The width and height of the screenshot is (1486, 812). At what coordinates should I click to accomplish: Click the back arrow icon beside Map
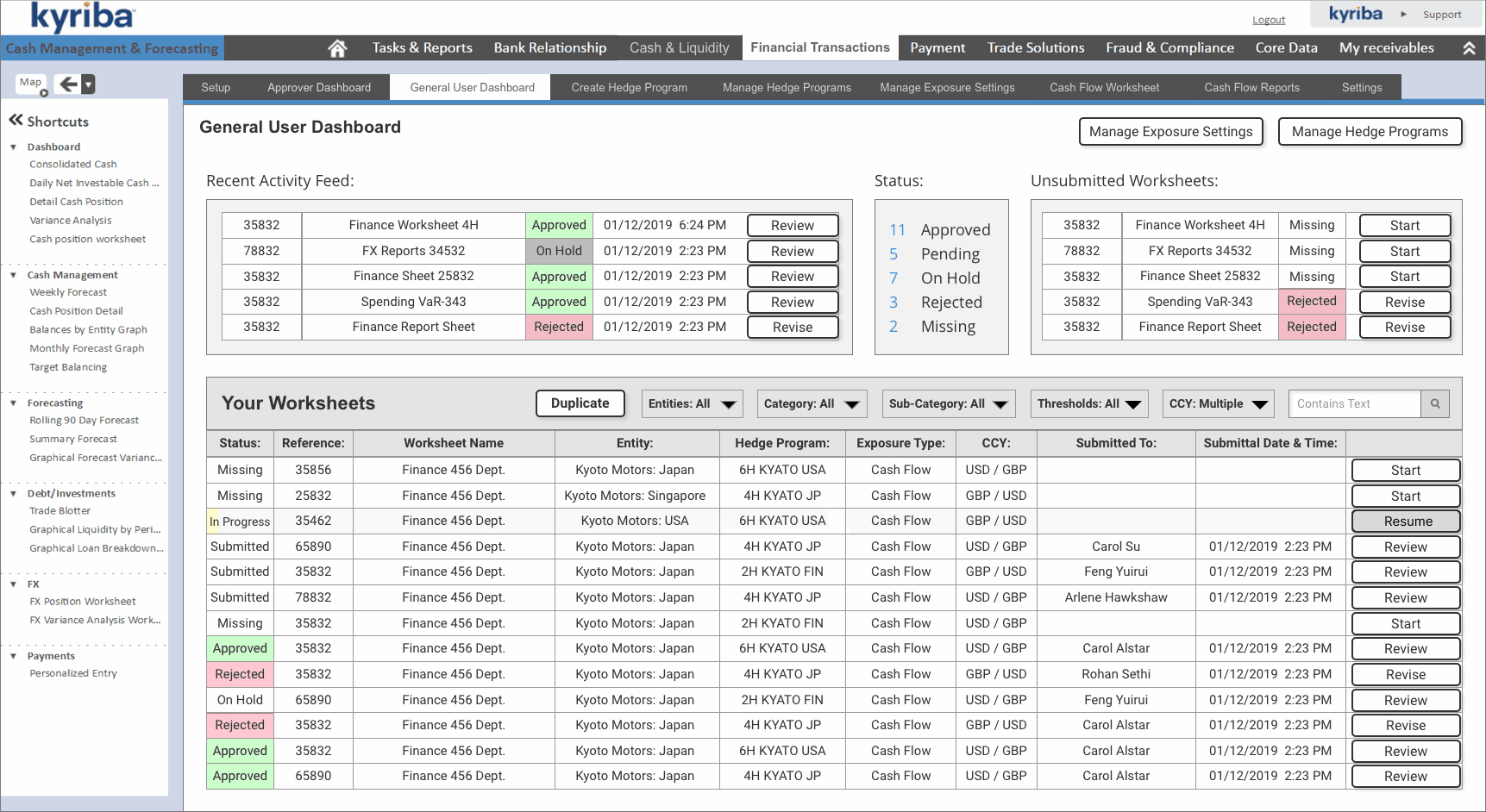point(67,84)
